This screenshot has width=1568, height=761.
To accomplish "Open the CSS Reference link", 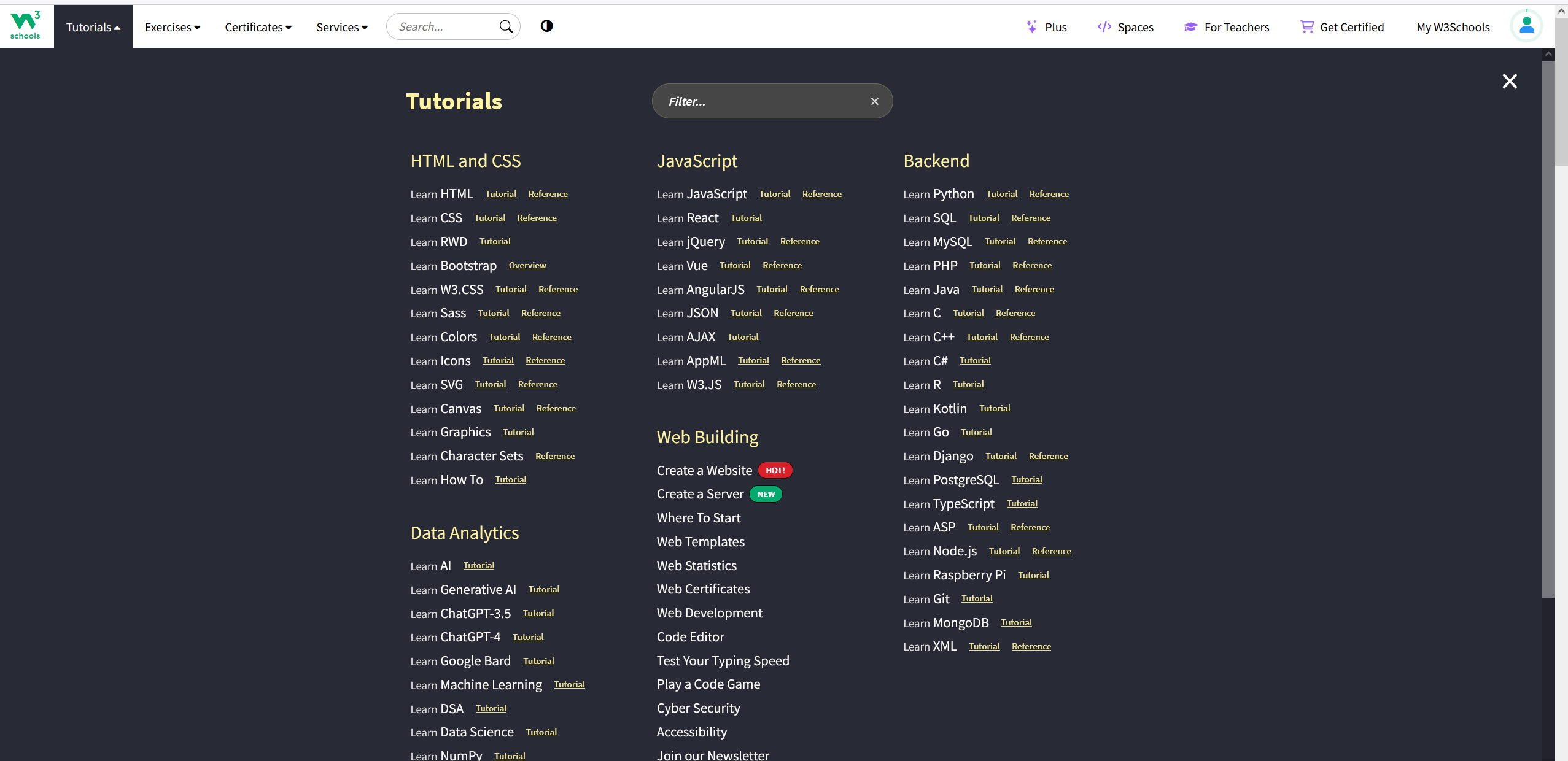I will pos(537,218).
